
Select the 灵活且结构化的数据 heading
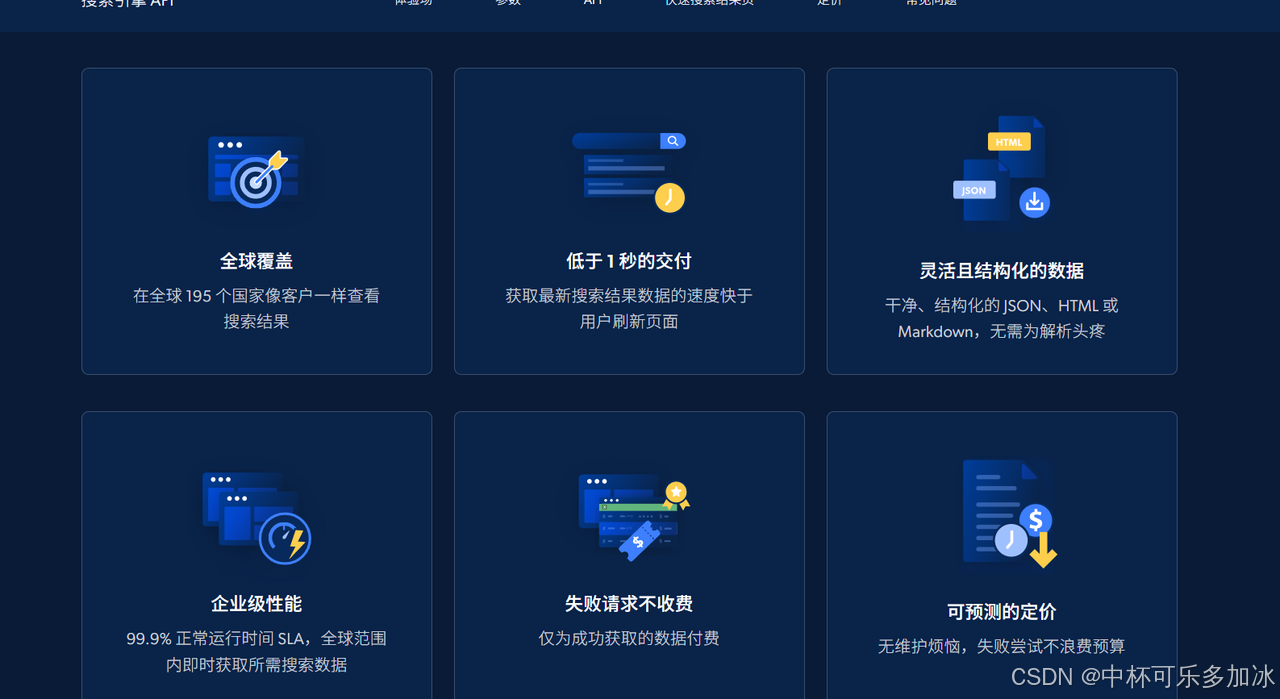pos(1001,271)
